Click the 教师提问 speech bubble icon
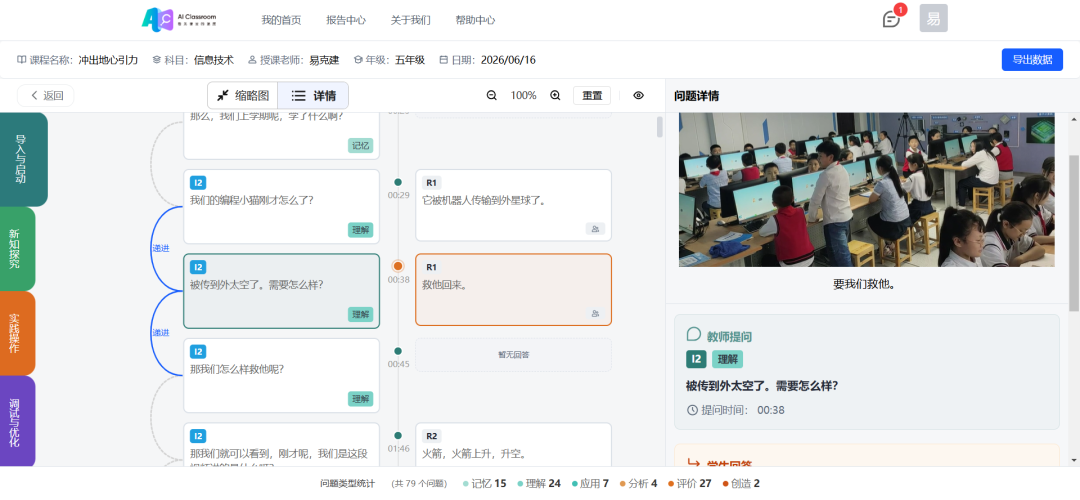The image size is (1080, 500). pos(694,335)
